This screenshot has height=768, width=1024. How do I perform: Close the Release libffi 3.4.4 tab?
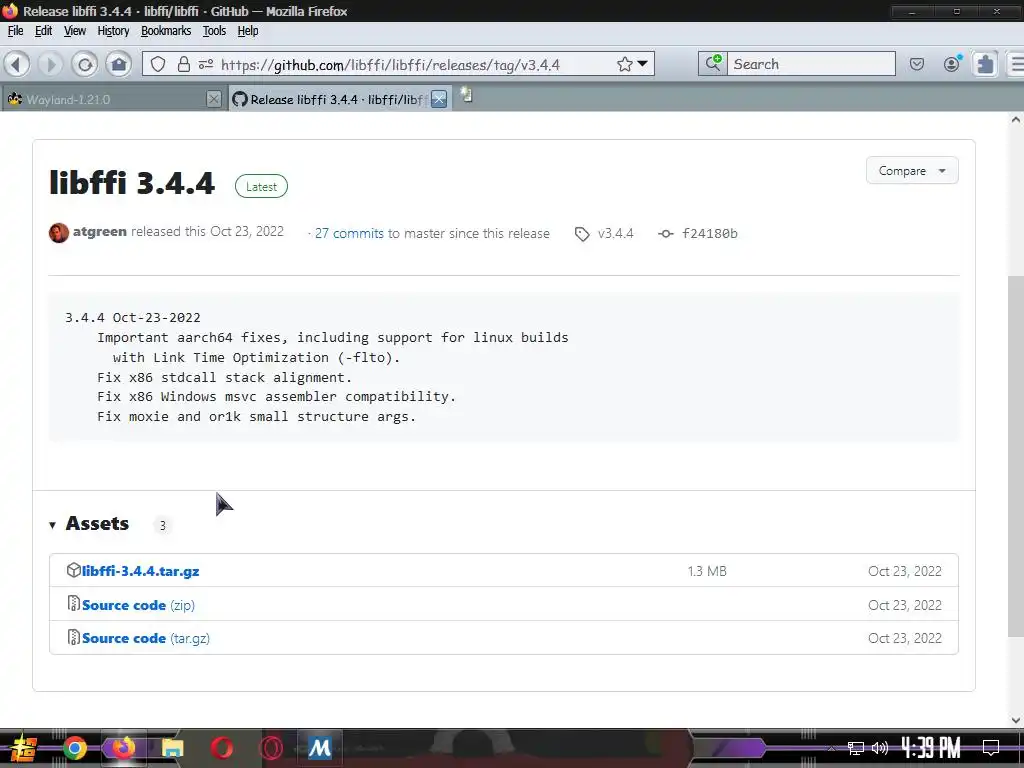(x=440, y=99)
